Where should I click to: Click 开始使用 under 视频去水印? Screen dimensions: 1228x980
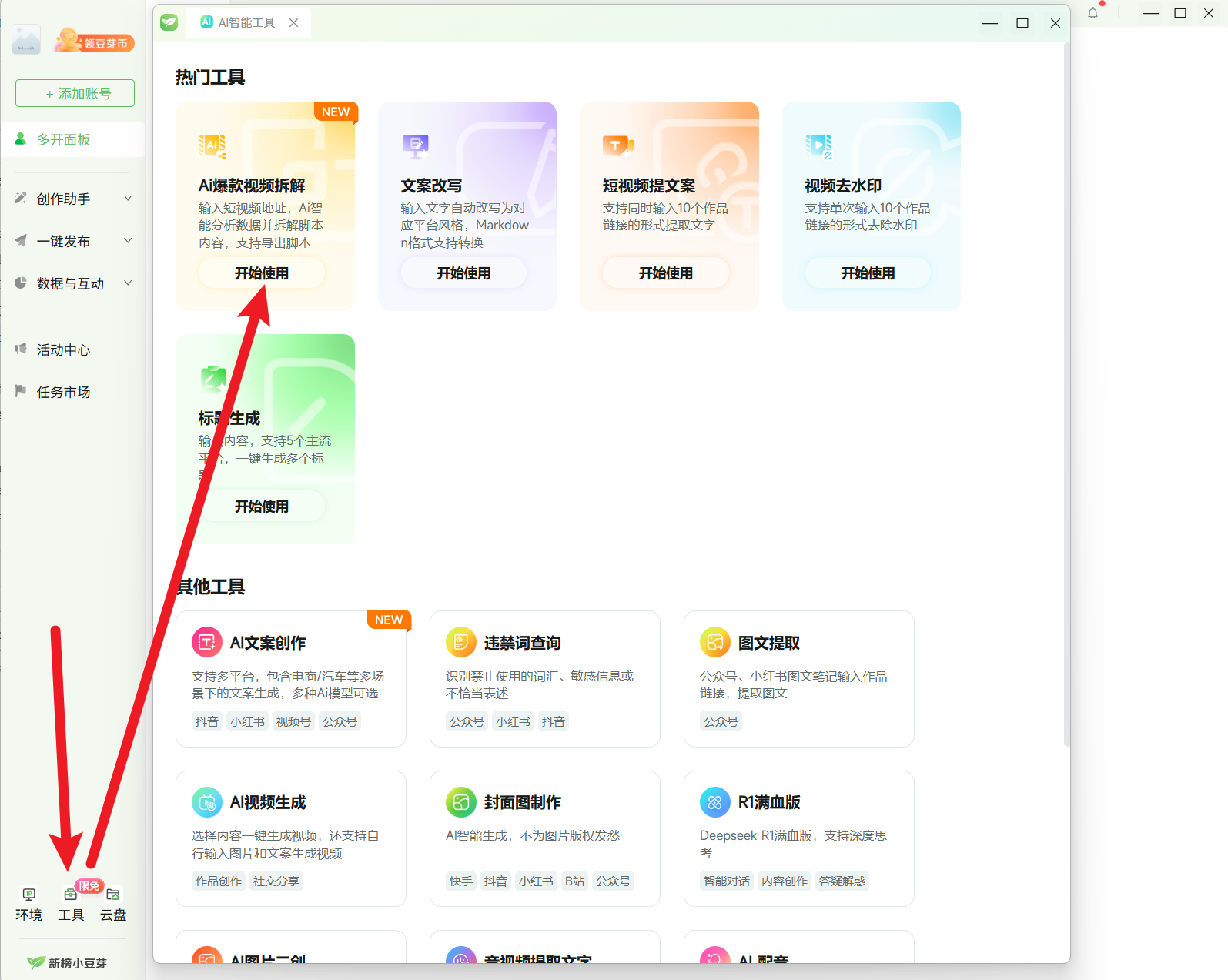[868, 273]
